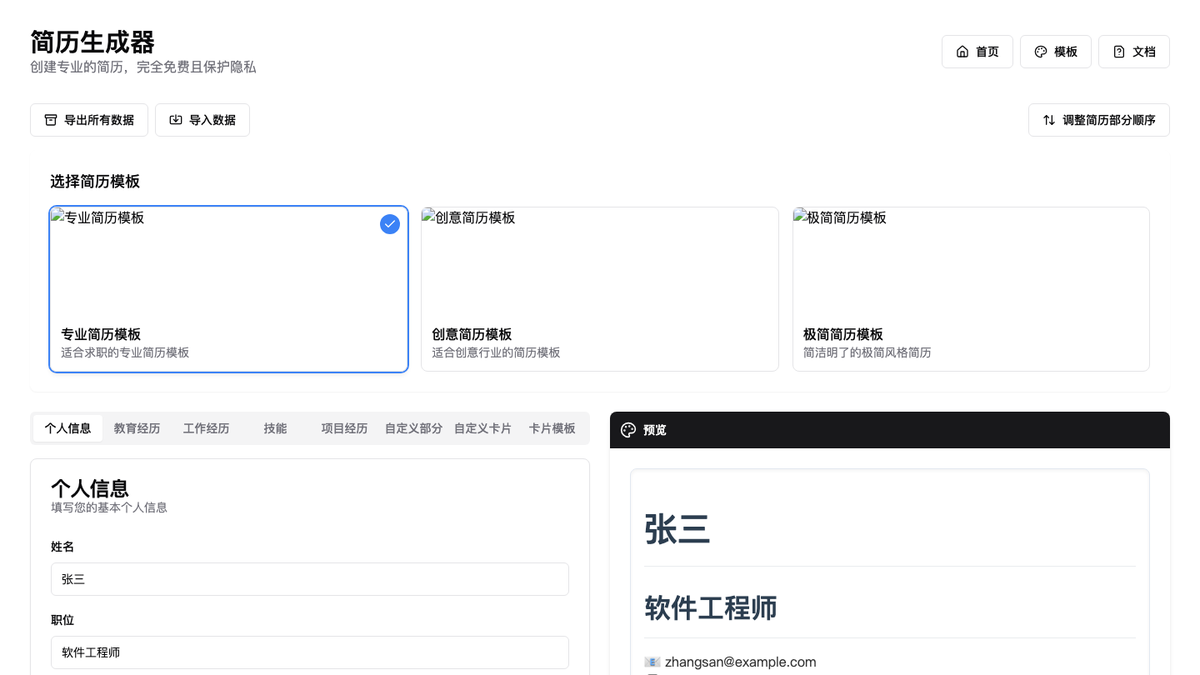This screenshot has width=1200, height=675.
Task: Switch to the 卡片模板 tab
Action: click(x=552, y=428)
